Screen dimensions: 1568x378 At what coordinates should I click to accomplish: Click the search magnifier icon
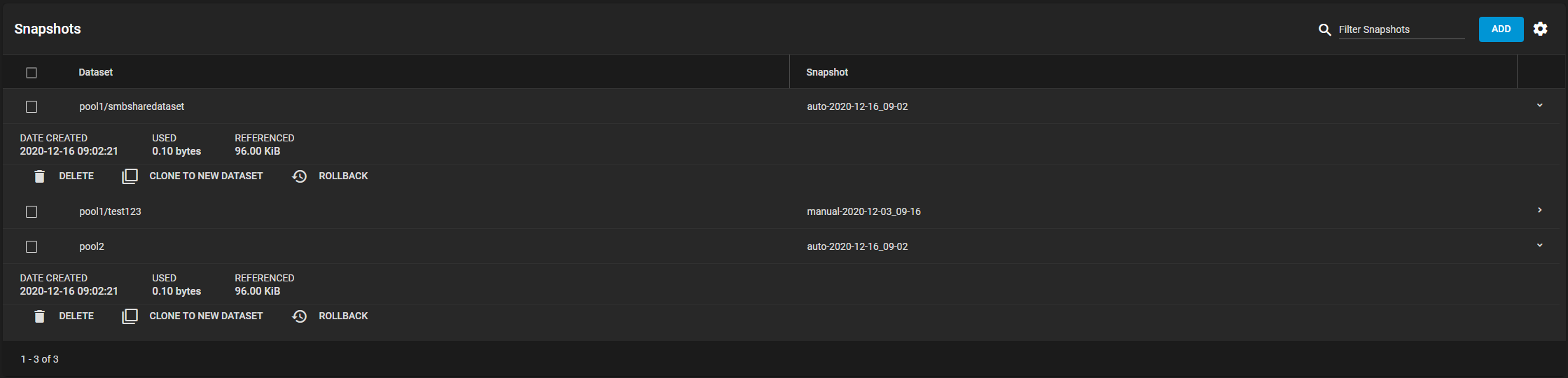click(x=1324, y=29)
